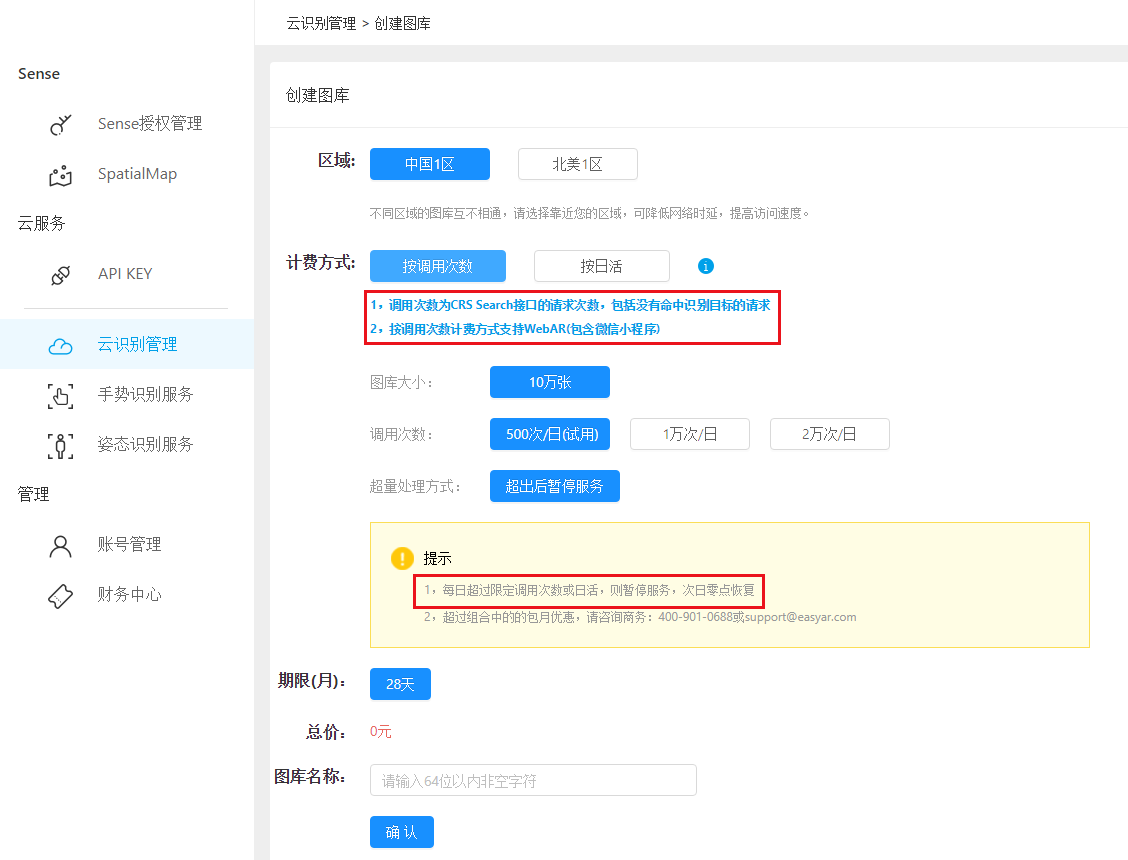This screenshot has height=860, width=1128.
Task: Click the blue info icon beside 按日活
Action: click(x=706, y=266)
